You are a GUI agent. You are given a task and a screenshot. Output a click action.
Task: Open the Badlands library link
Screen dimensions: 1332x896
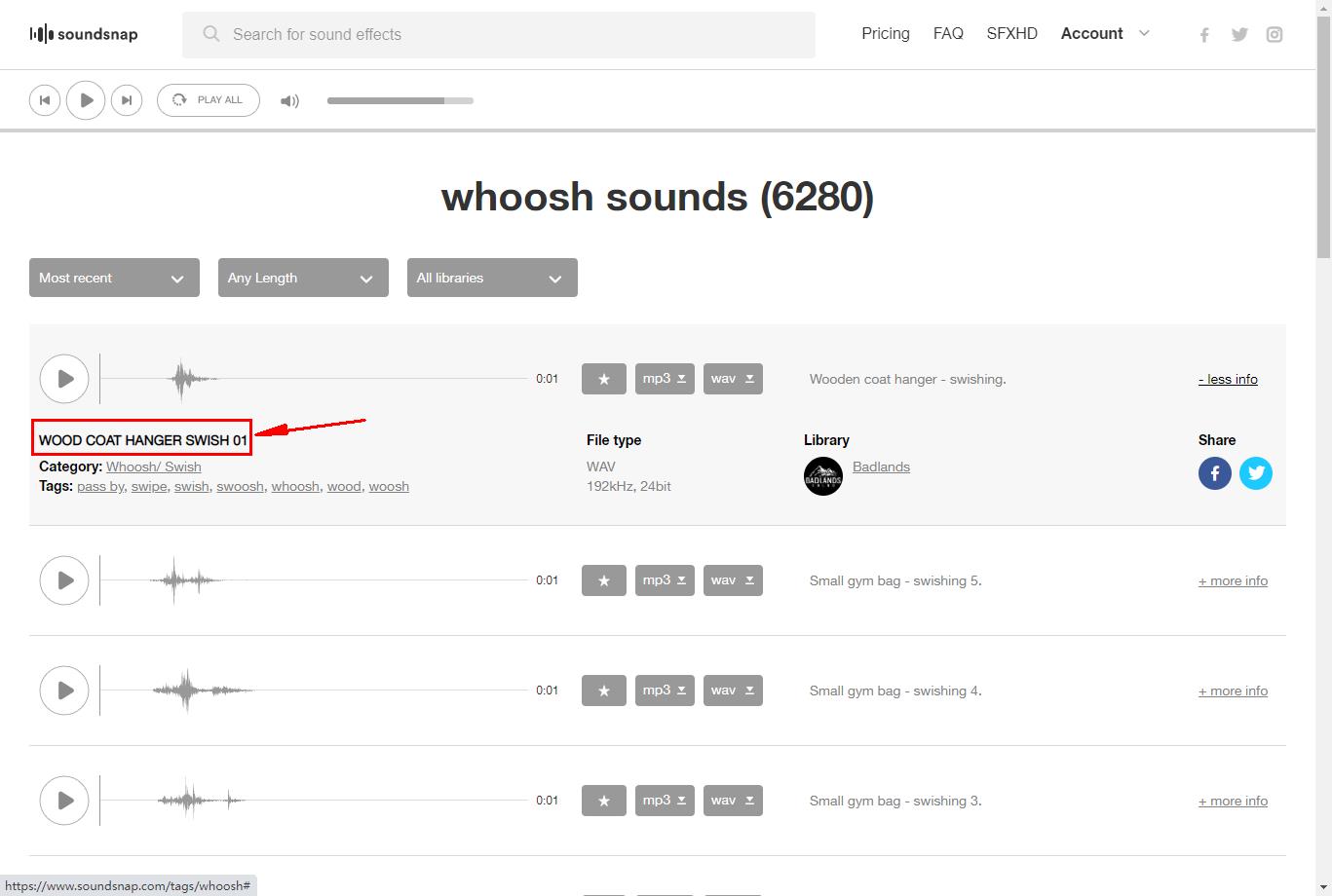[x=881, y=467]
